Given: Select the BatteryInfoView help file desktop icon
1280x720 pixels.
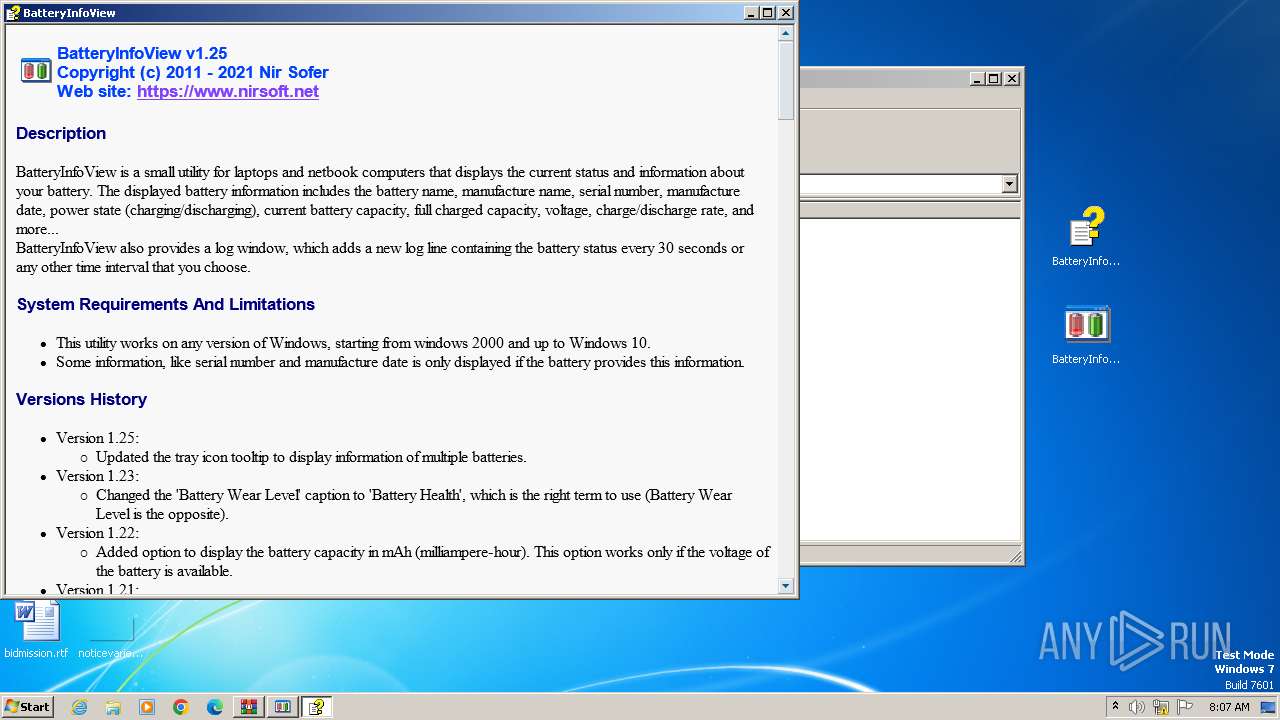Looking at the screenshot, I should click(1086, 236).
